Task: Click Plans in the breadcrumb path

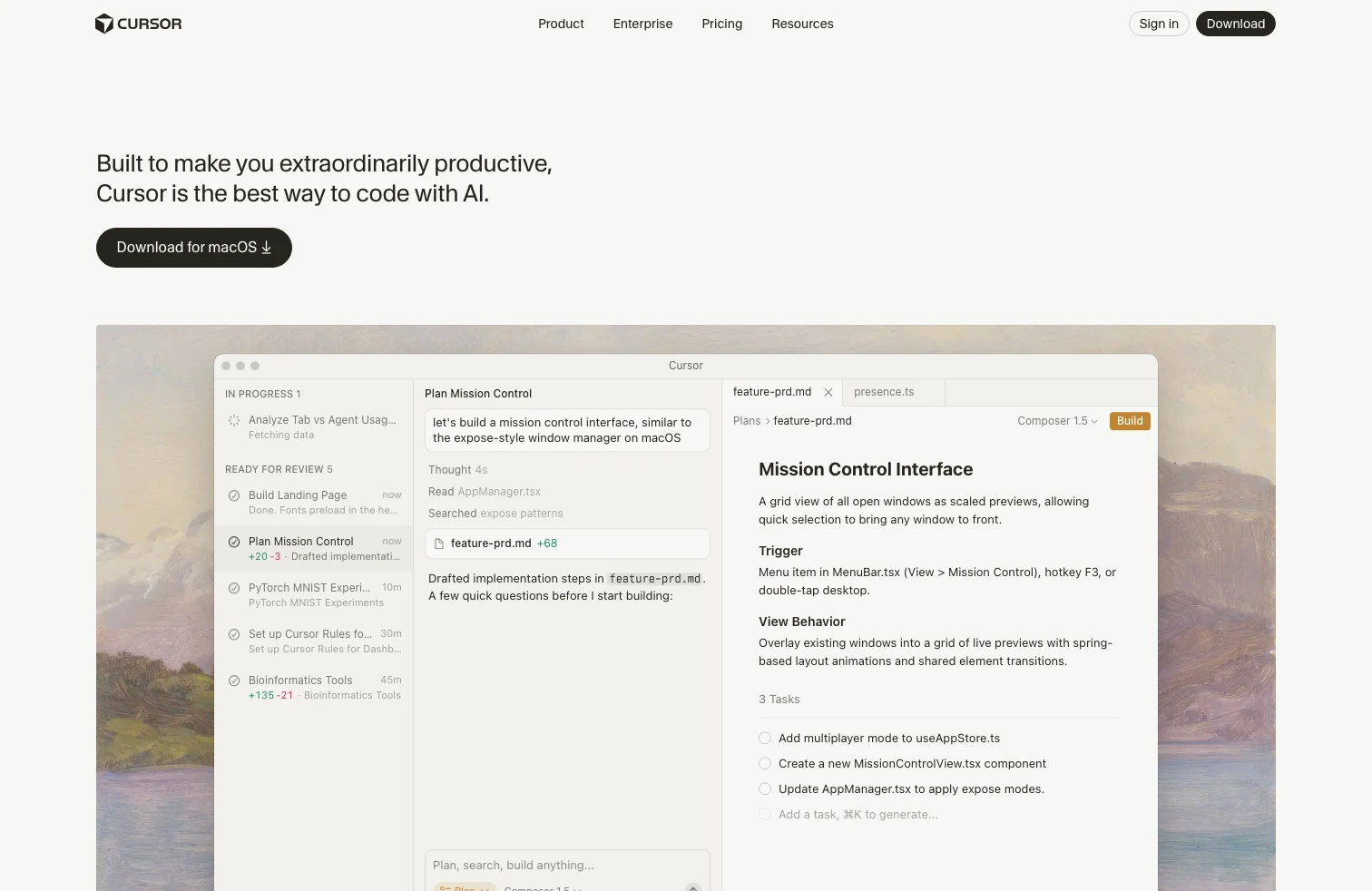Action: pos(746,421)
